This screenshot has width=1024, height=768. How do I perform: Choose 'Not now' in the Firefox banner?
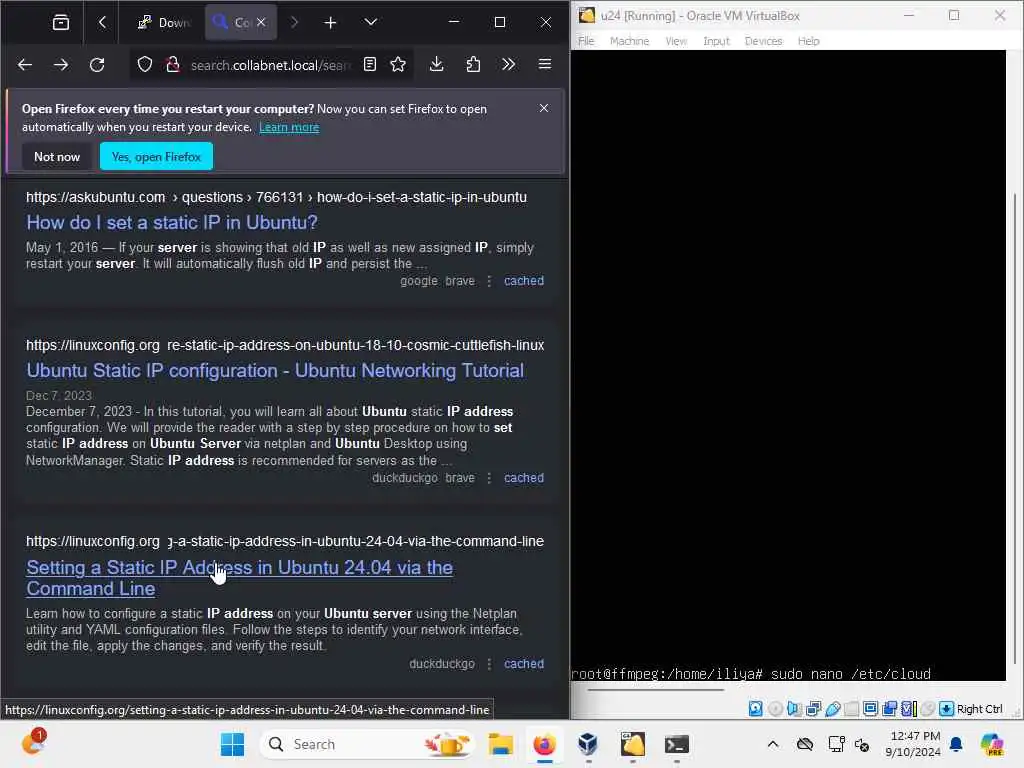click(57, 157)
